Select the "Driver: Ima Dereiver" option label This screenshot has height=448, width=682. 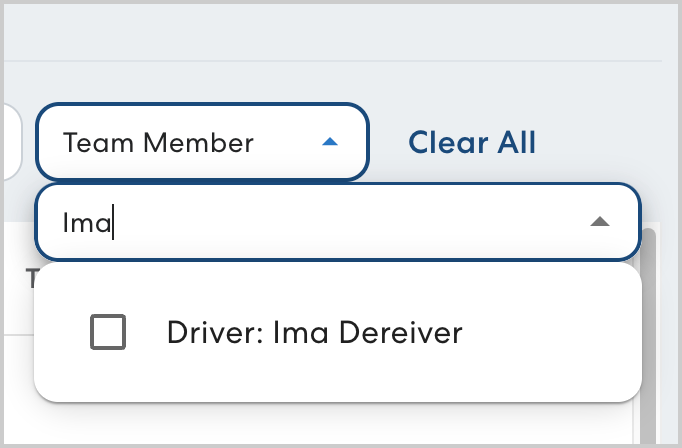click(314, 332)
